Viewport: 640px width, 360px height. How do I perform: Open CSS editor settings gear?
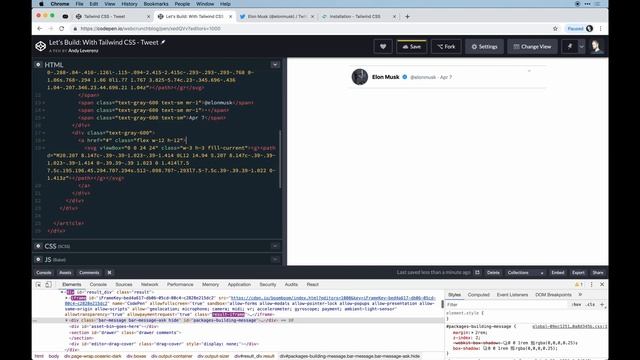(x=38, y=246)
